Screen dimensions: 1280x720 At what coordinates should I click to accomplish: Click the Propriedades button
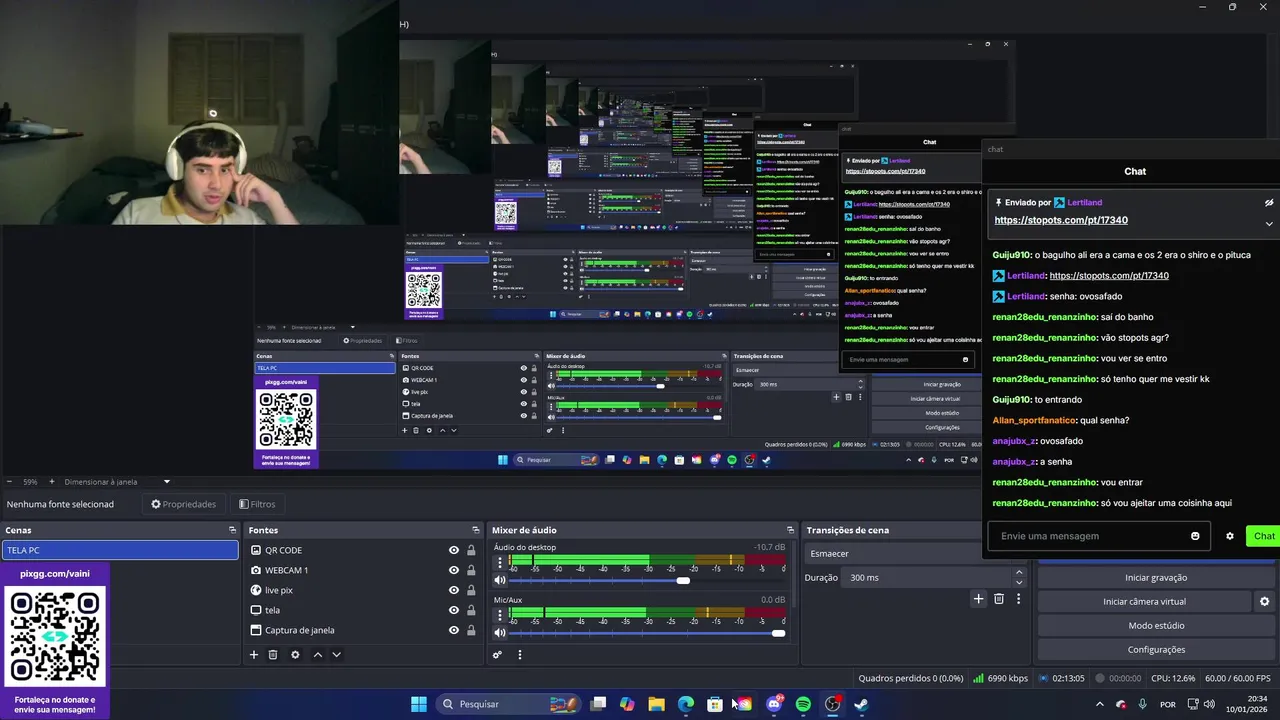click(184, 504)
